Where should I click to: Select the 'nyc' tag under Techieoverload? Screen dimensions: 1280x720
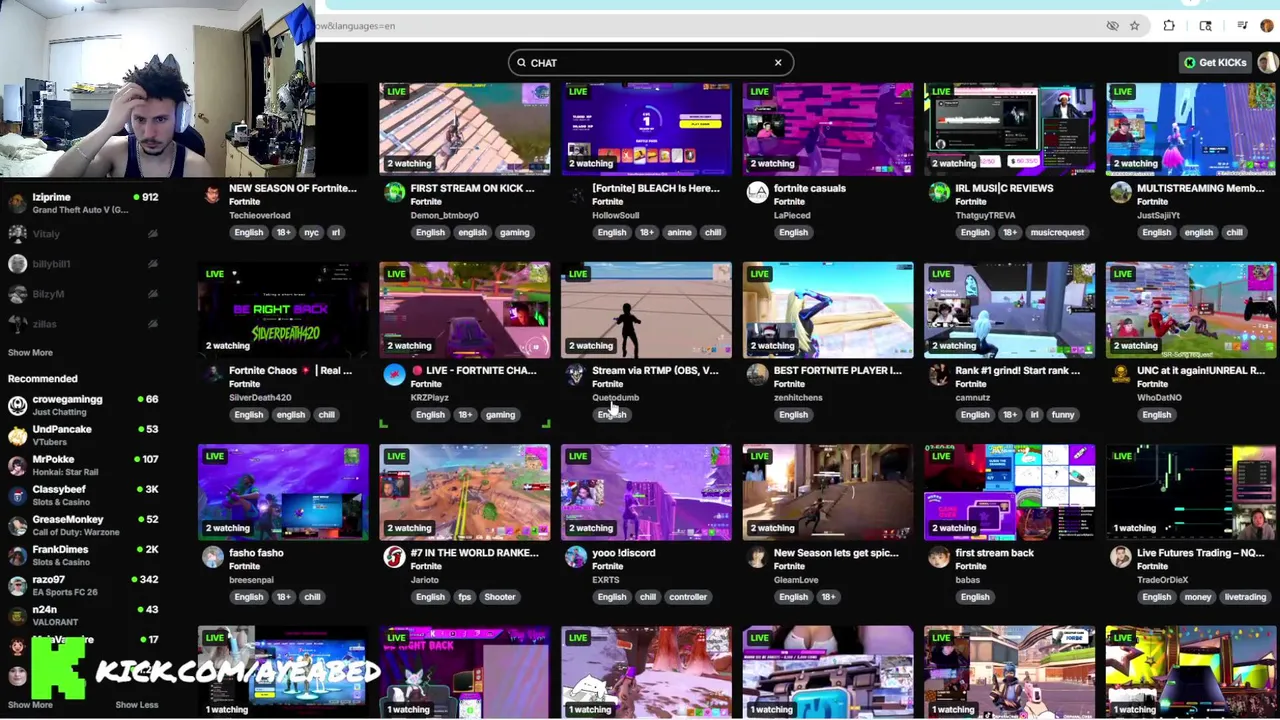[x=311, y=232]
